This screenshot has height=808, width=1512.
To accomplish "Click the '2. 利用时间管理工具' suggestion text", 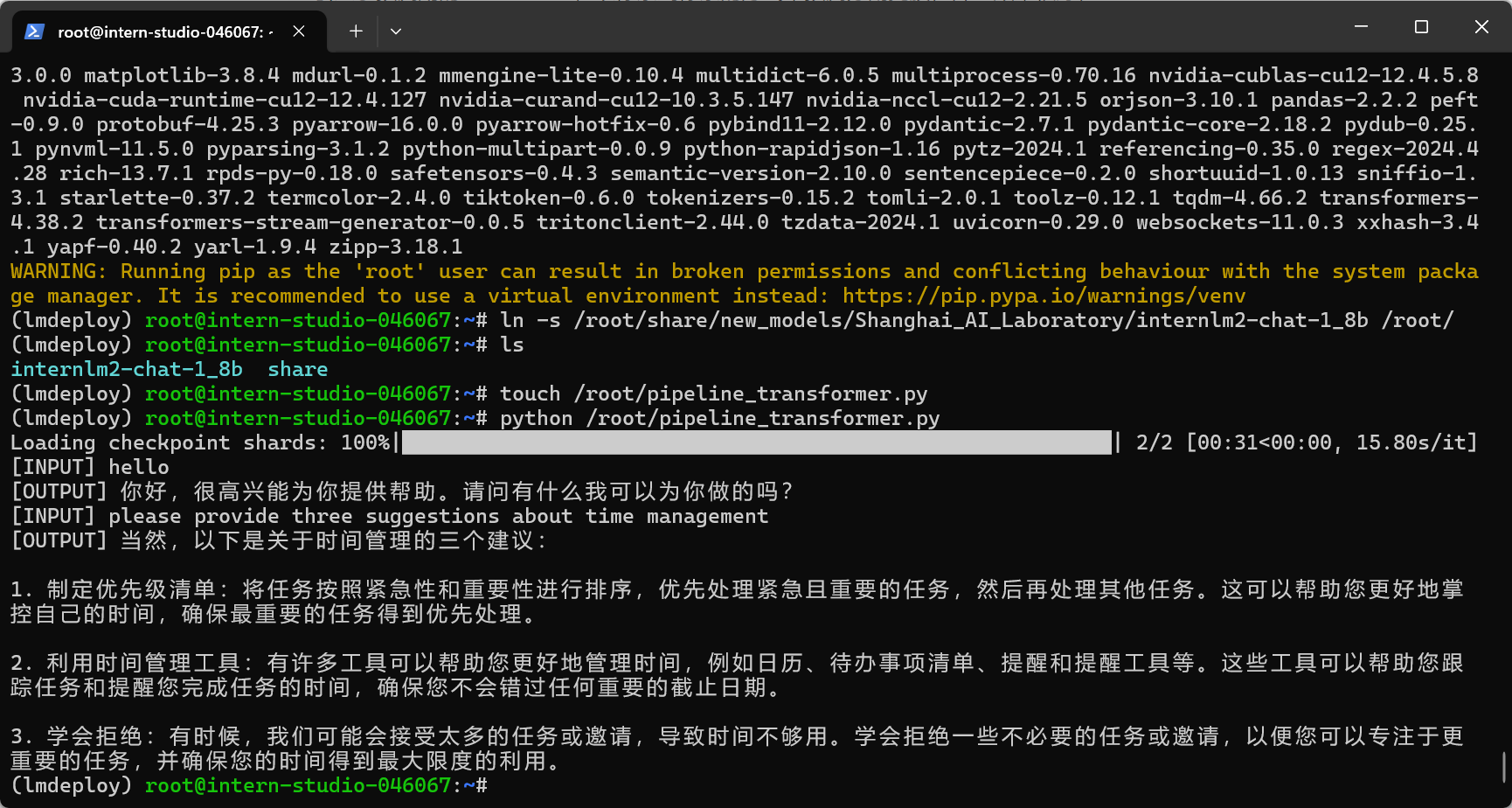I will point(737,676).
